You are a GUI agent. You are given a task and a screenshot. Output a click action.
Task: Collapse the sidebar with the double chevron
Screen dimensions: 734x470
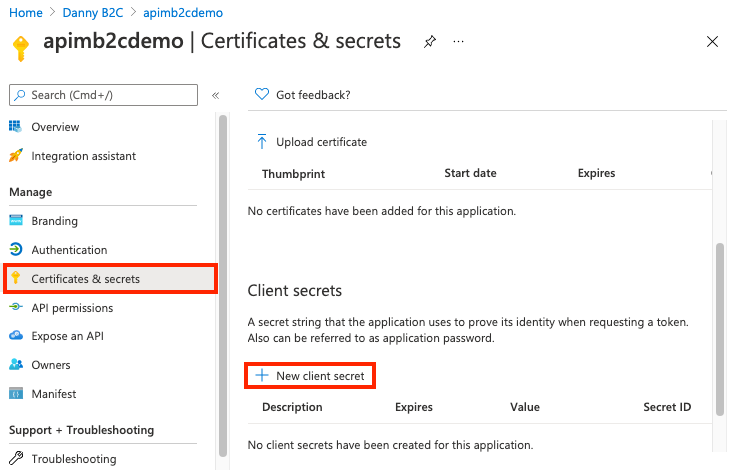click(x=215, y=95)
